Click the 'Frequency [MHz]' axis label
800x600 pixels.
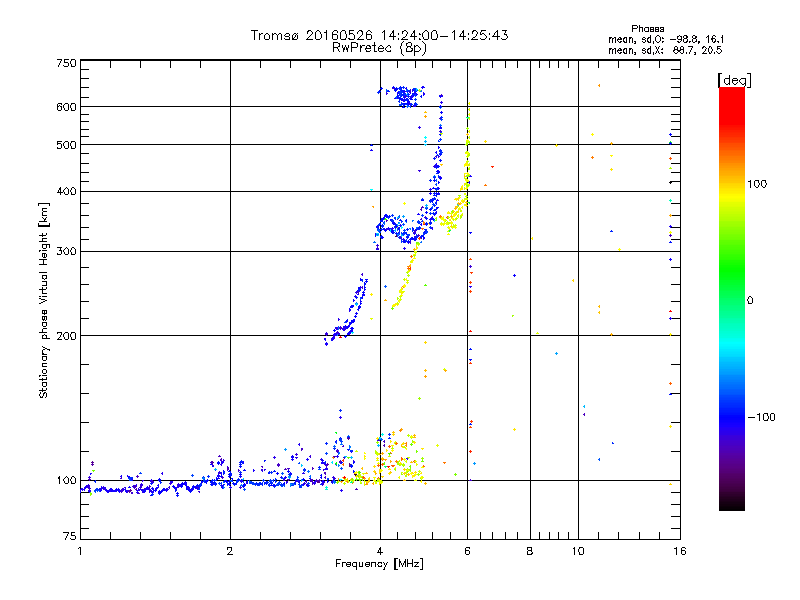pos(379,564)
